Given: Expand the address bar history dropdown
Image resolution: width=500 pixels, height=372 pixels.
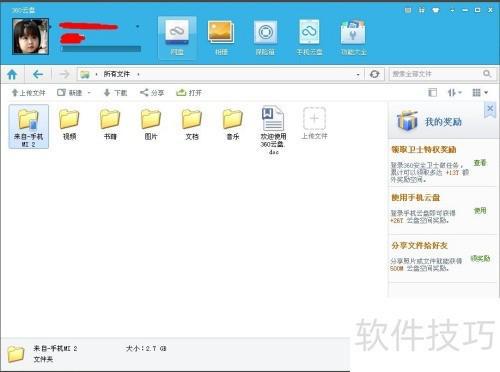Looking at the screenshot, I should 358,74.
